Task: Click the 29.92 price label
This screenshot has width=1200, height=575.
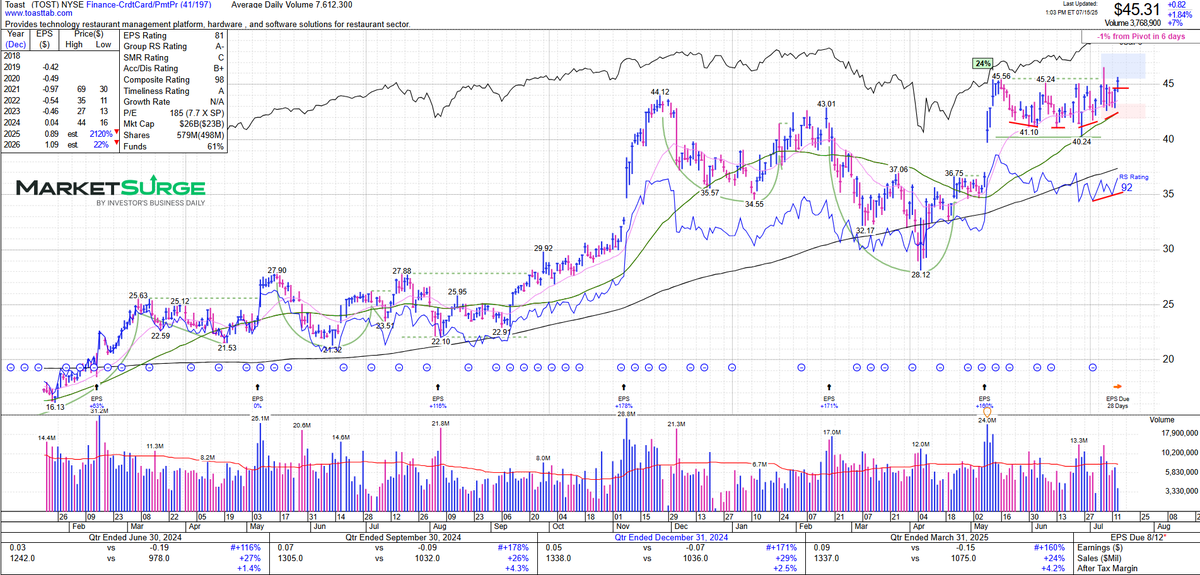Action: (544, 248)
